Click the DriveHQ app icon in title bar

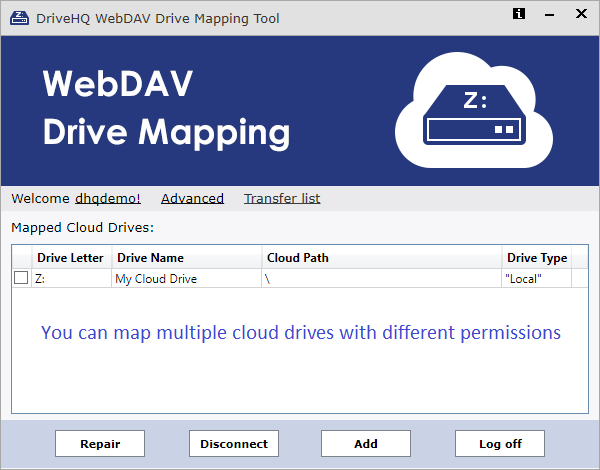coord(19,18)
